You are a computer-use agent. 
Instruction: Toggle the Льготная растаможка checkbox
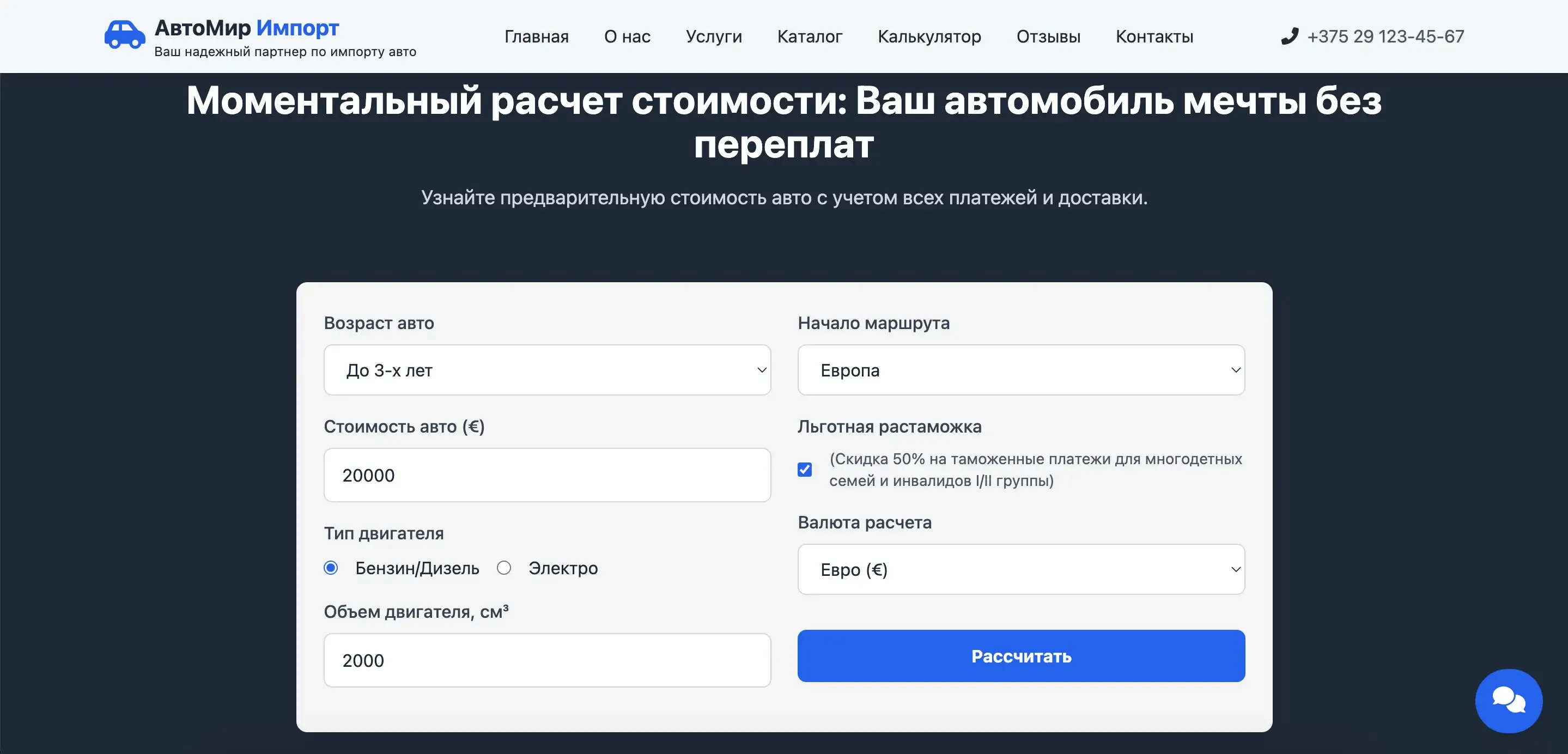(x=805, y=469)
